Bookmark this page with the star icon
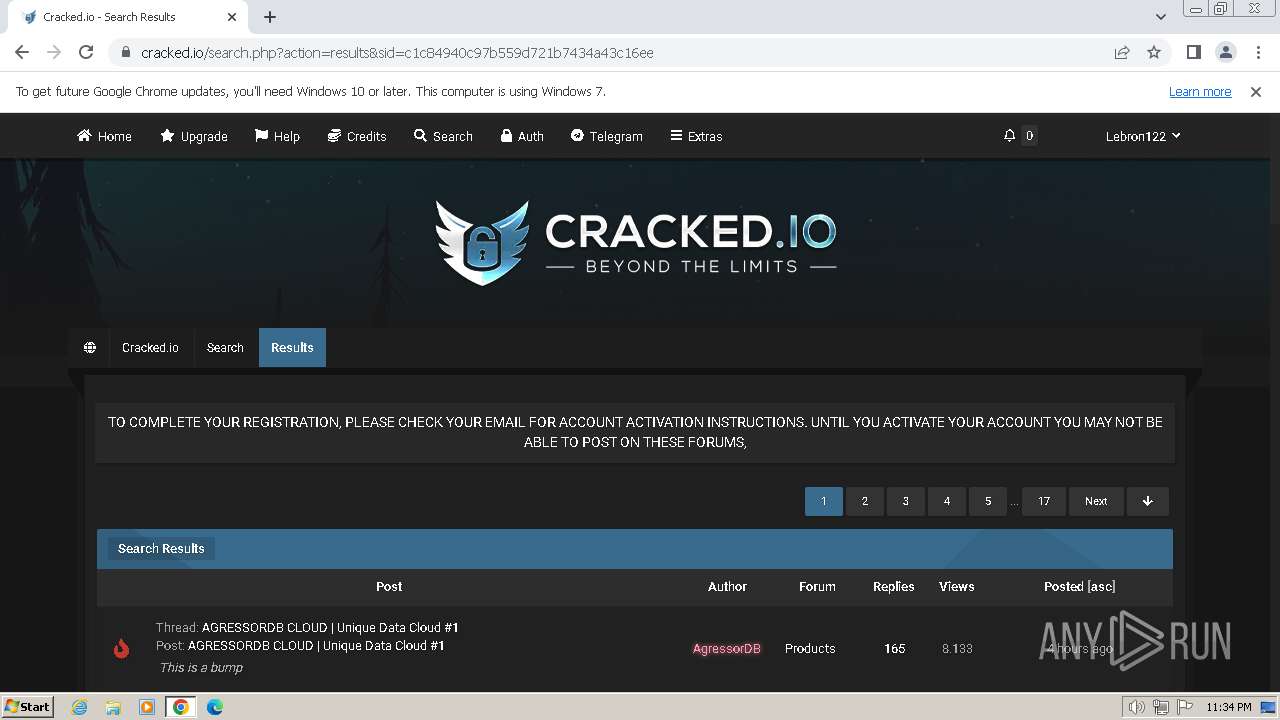Image resolution: width=1280 pixels, height=720 pixels. 1154,52
